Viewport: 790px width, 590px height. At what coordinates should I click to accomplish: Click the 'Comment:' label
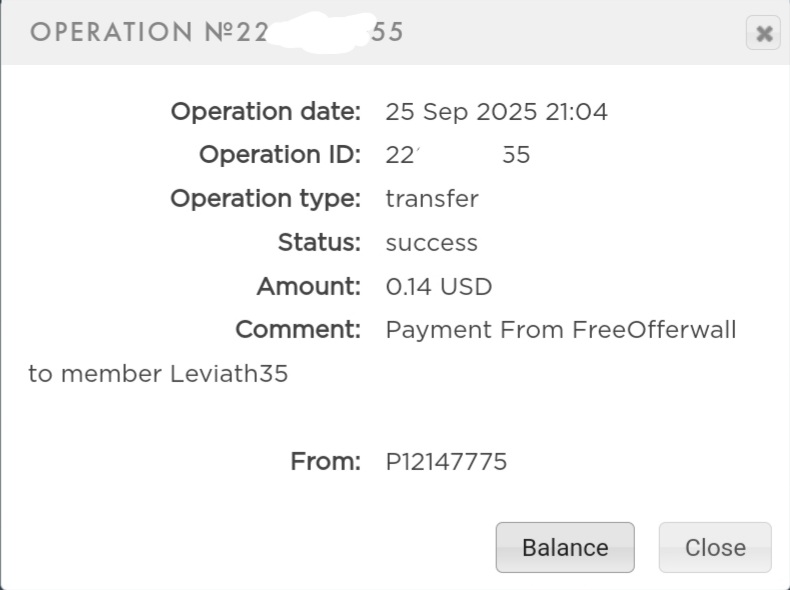(x=297, y=330)
